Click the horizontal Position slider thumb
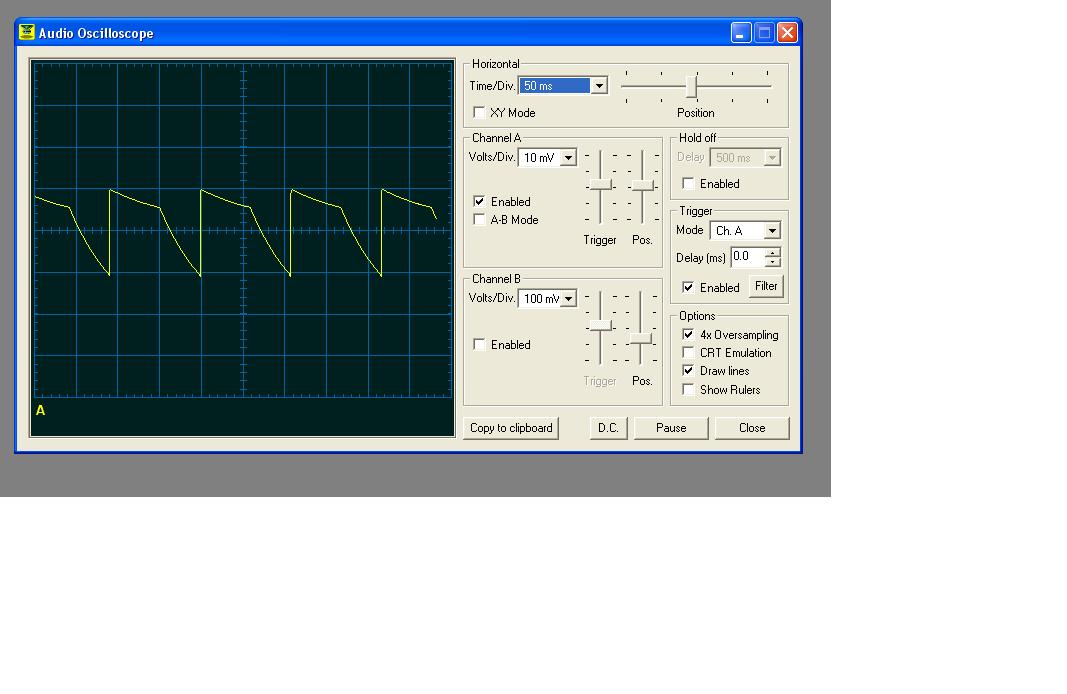Image resolution: width=1067 pixels, height=694 pixels. point(691,86)
